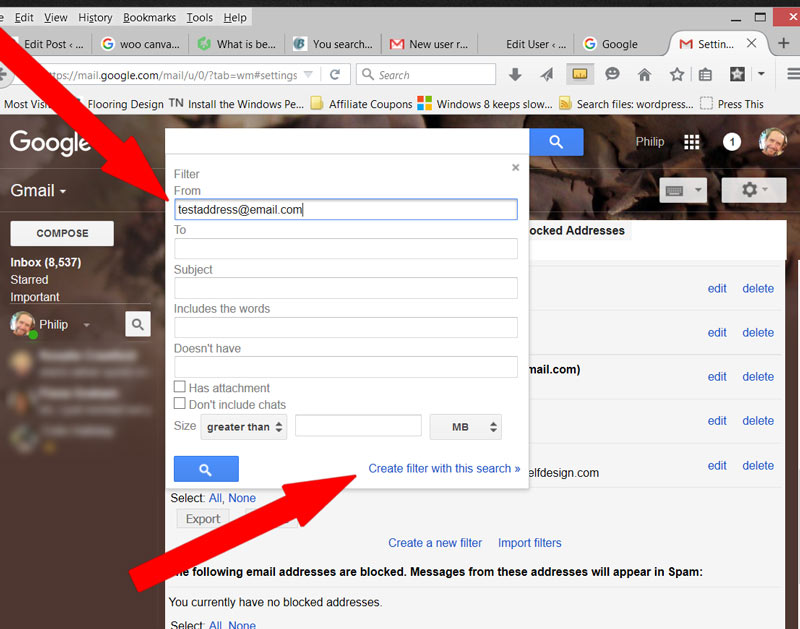The width and height of the screenshot is (800, 629).
Task: Click the chat search magnifier in the sidebar
Action: 138,324
